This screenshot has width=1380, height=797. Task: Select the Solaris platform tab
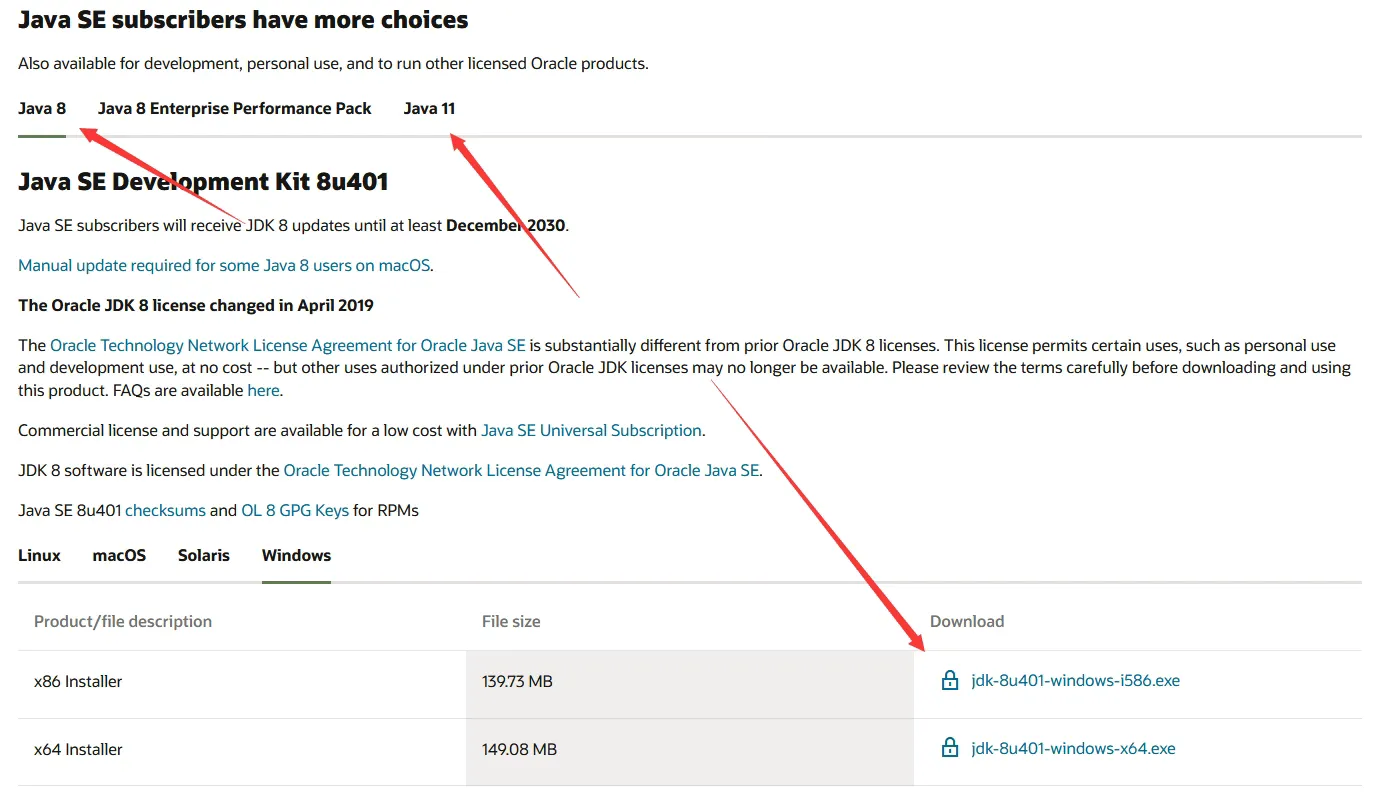pyautogui.click(x=204, y=555)
